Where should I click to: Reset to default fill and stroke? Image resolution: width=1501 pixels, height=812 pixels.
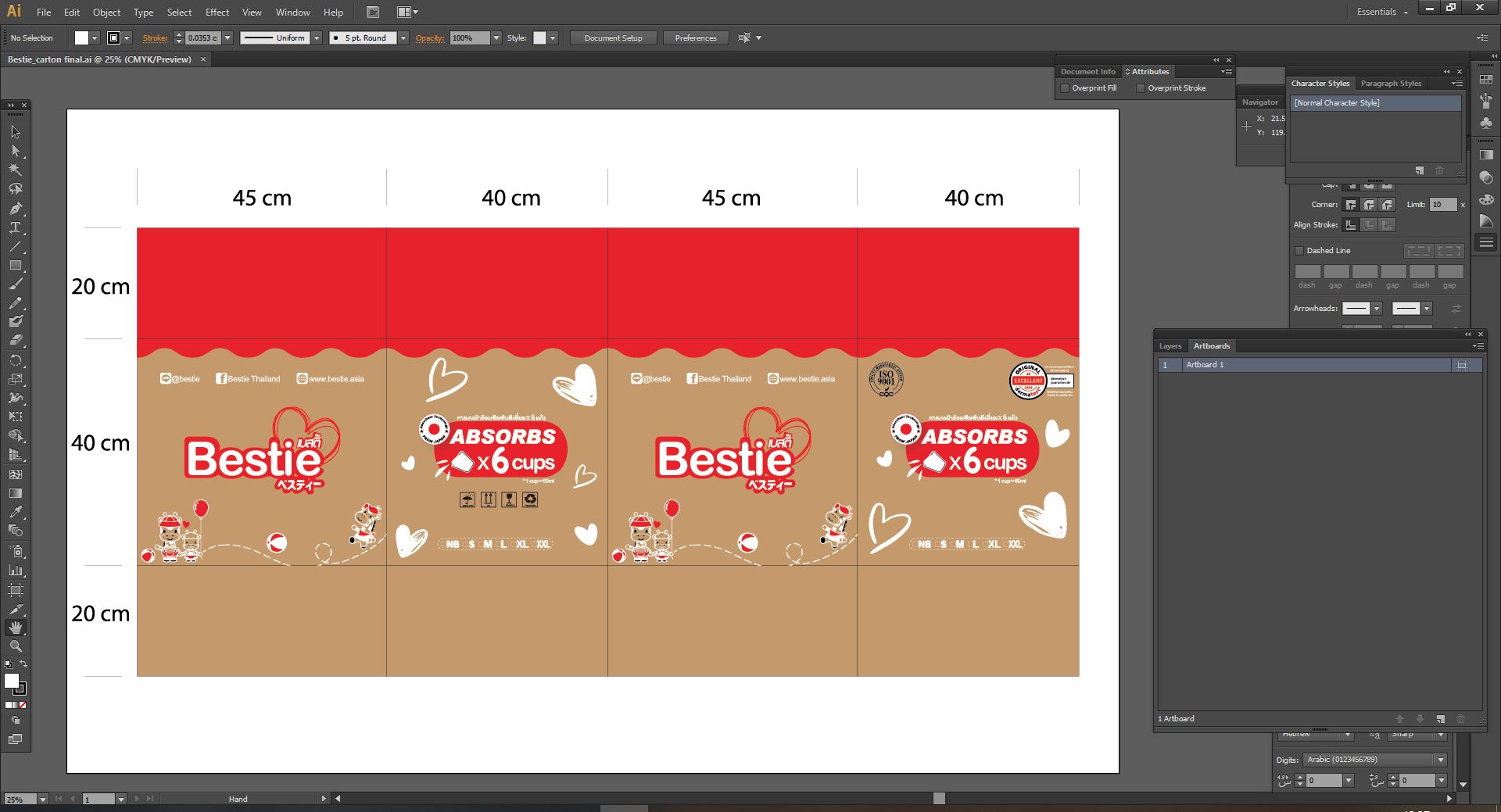click(9, 665)
